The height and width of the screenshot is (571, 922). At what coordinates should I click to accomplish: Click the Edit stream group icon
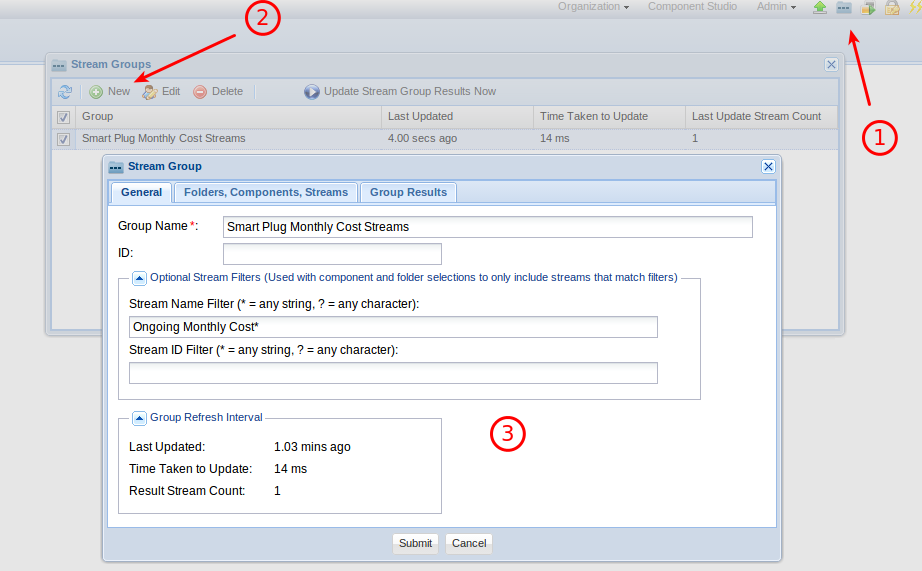point(150,92)
